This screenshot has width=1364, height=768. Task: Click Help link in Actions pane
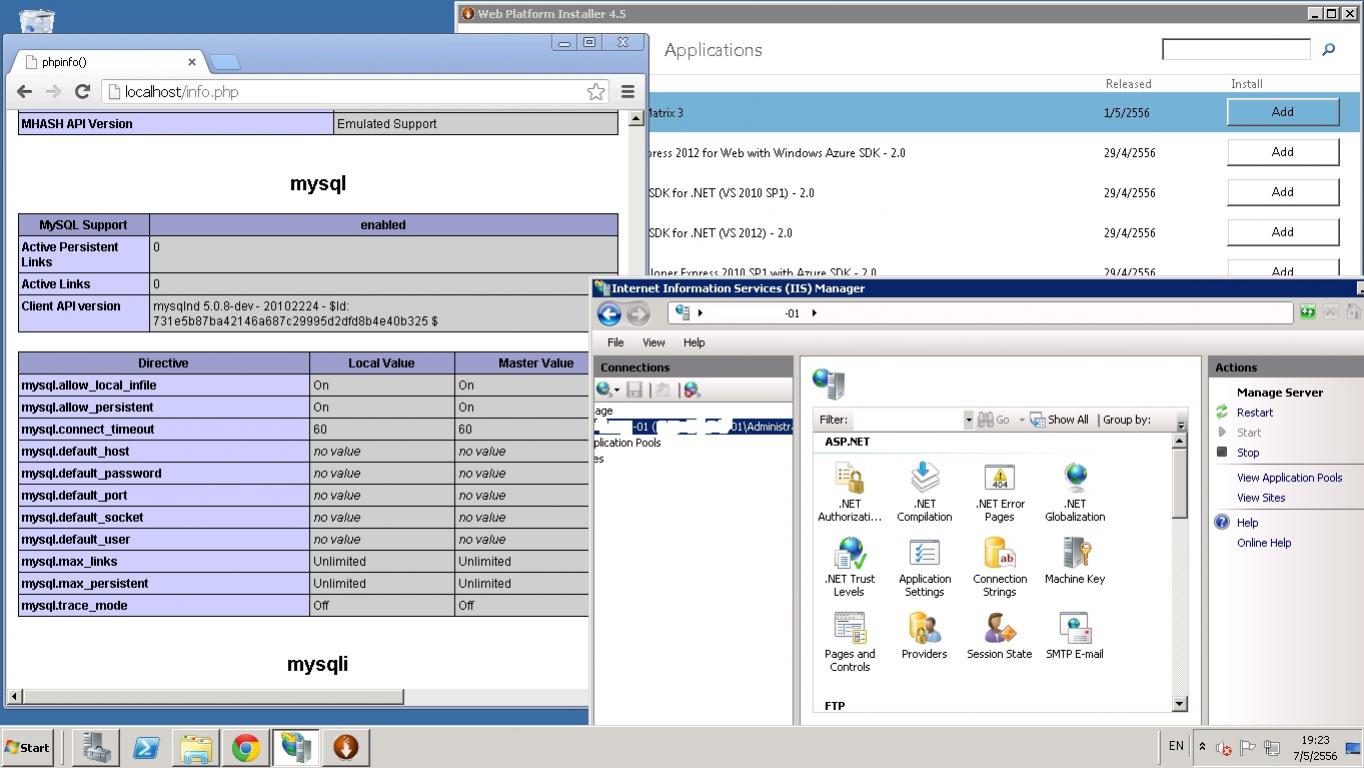pos(1246,522)
